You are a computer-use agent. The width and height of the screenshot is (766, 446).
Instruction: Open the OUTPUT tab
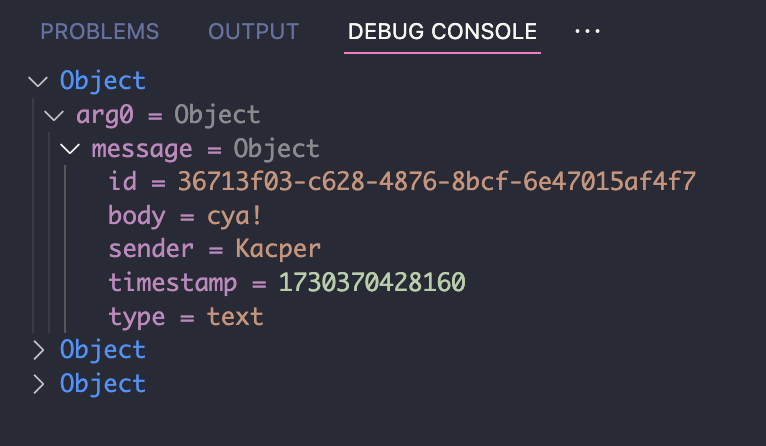click(x=253, y=31)
